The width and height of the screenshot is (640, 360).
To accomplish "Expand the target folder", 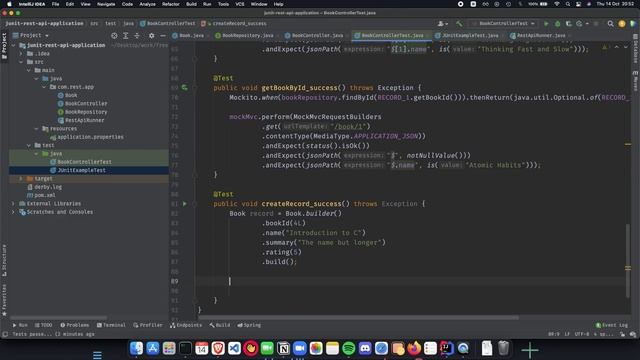I will [21, 179].
